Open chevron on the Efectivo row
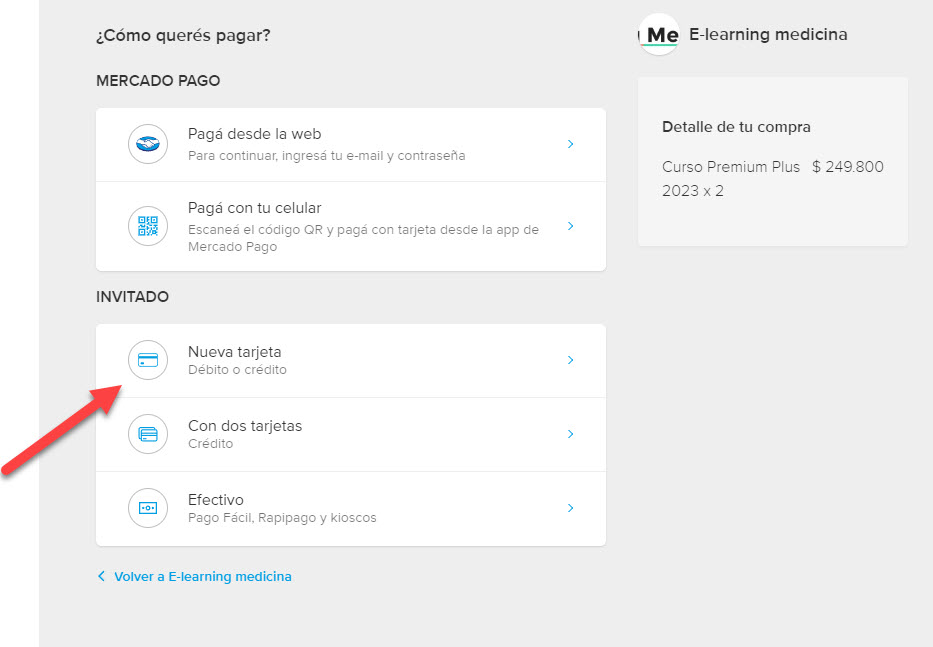The width and height of the screenshot is (933, 647). [x=570, y=508]
